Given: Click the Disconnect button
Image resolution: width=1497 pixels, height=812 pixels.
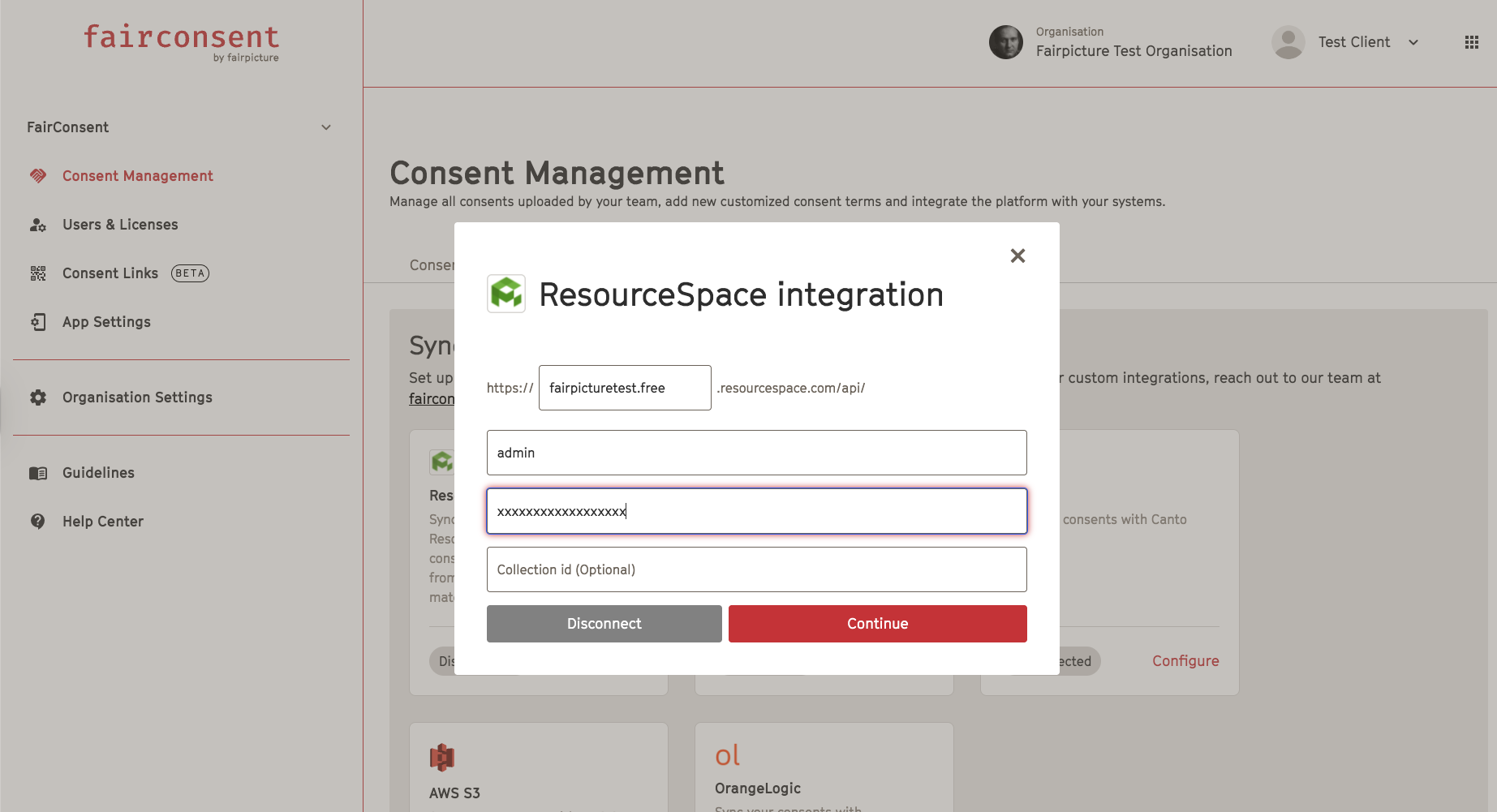Looking at the screenshot, I should pos(604,624).
